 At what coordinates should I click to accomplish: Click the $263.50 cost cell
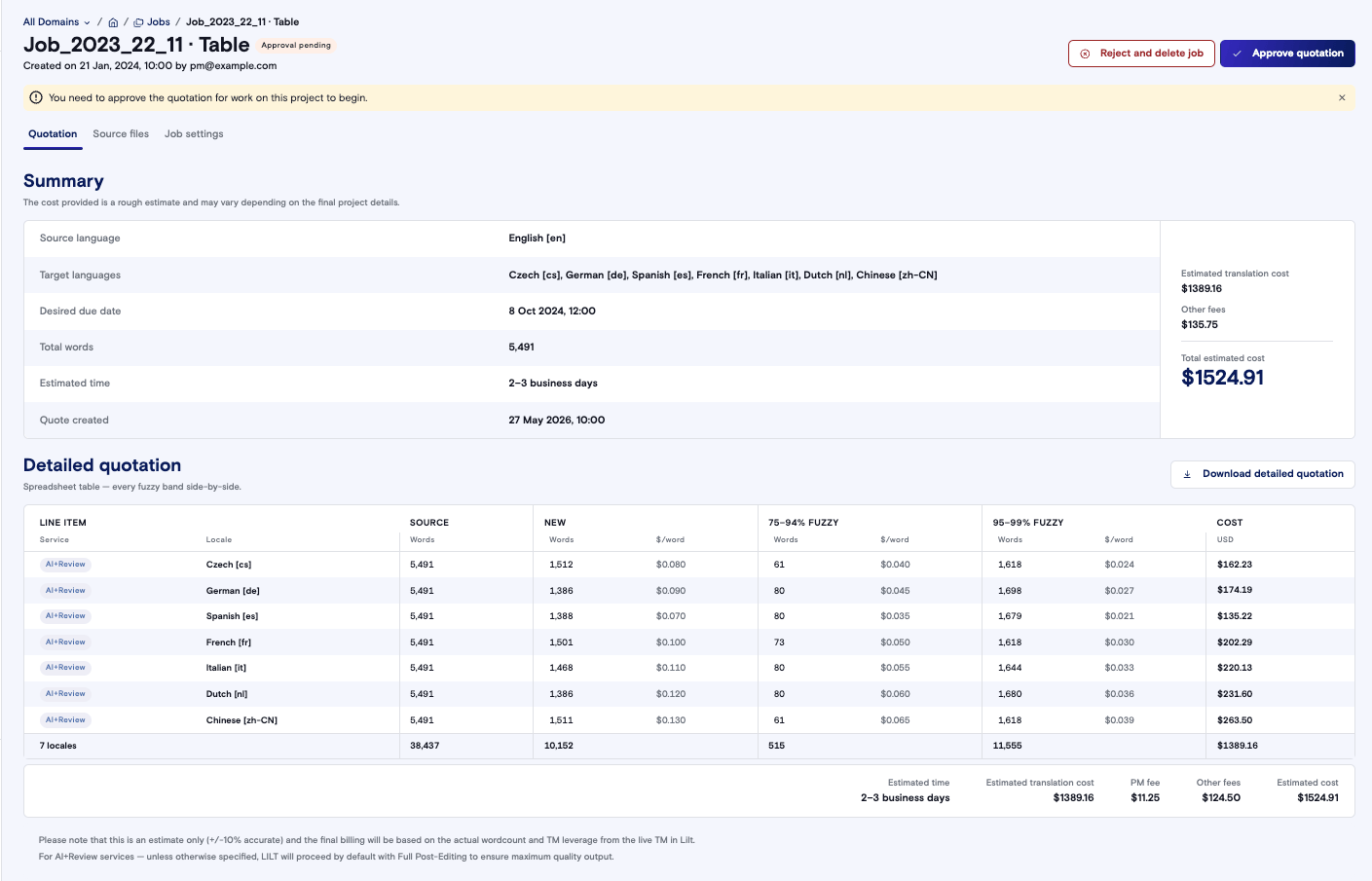pyautogui.click(x=1235, y=720)
